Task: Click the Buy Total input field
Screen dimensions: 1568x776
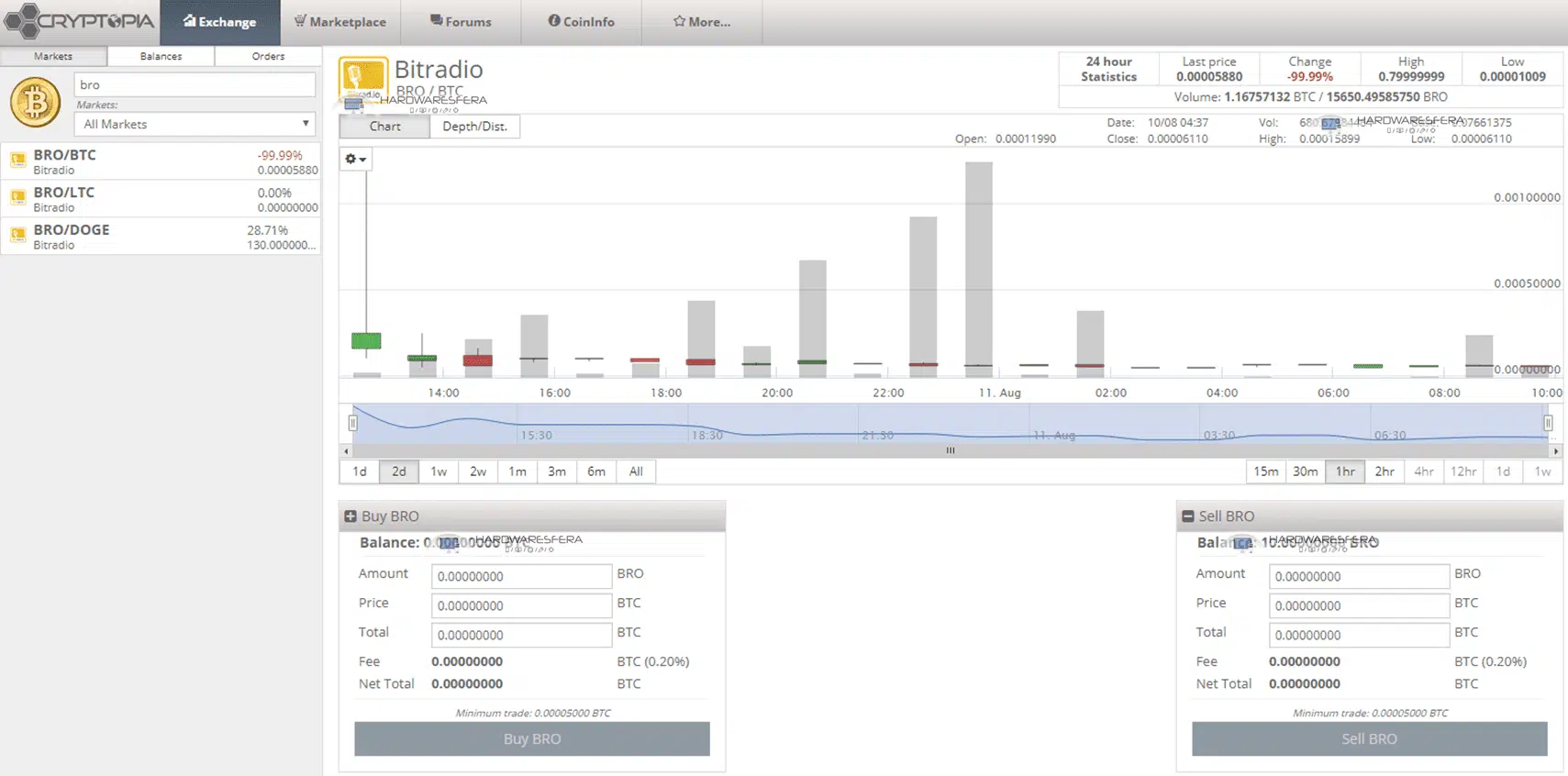Action: pos(521,635)
